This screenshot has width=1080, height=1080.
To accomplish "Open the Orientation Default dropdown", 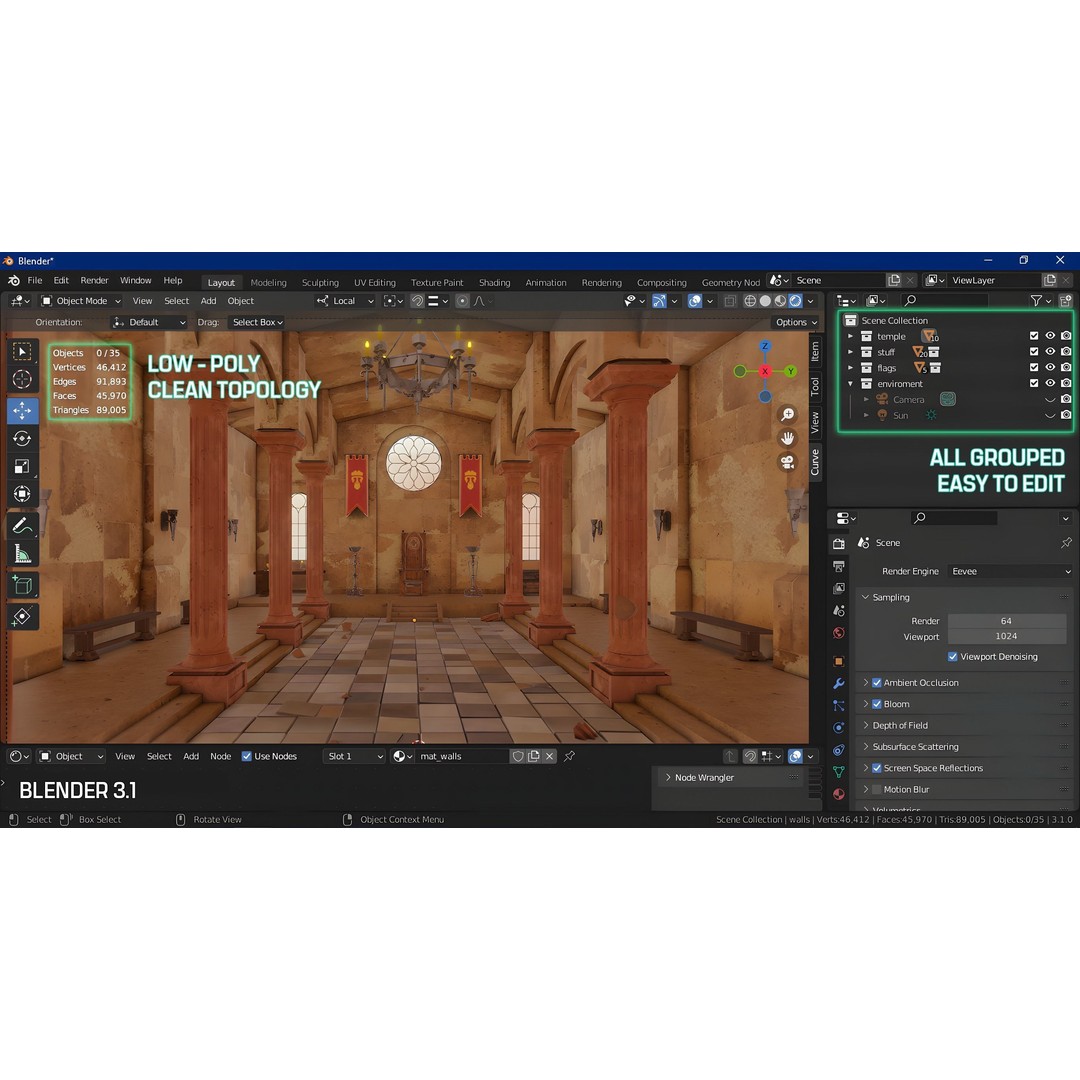I will click(x=149, y=322).
